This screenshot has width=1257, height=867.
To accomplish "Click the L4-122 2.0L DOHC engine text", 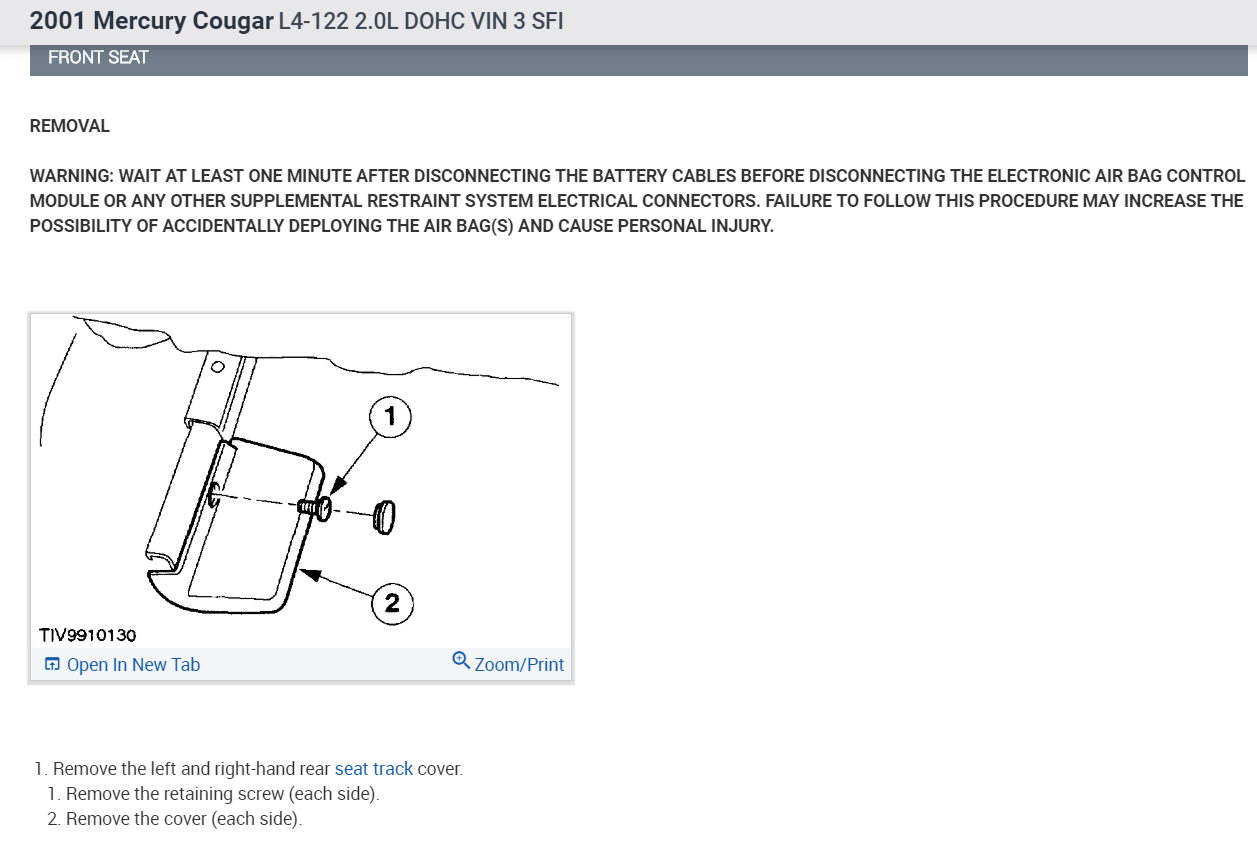I will coord(421,20).
